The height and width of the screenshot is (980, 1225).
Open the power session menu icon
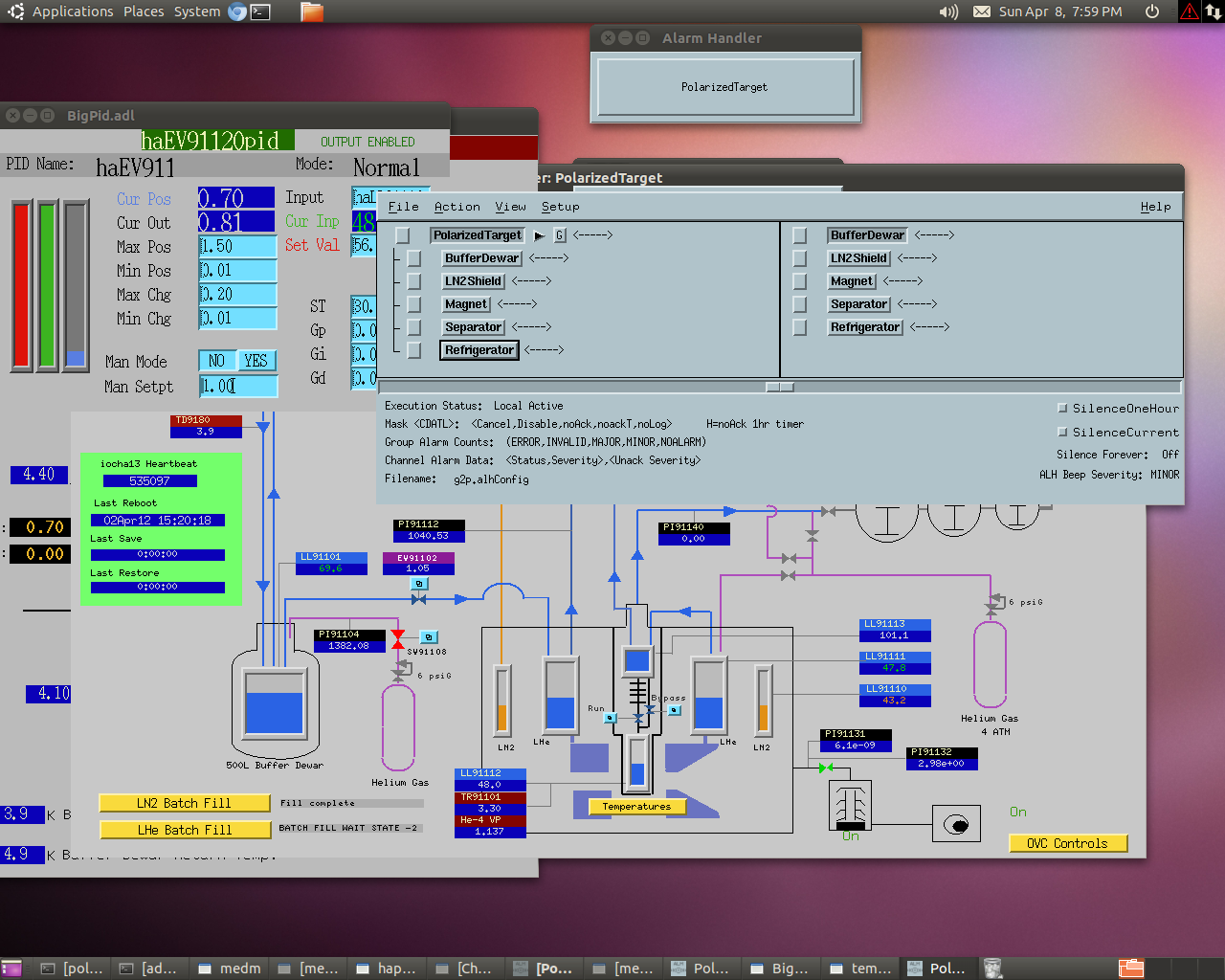1152,11
